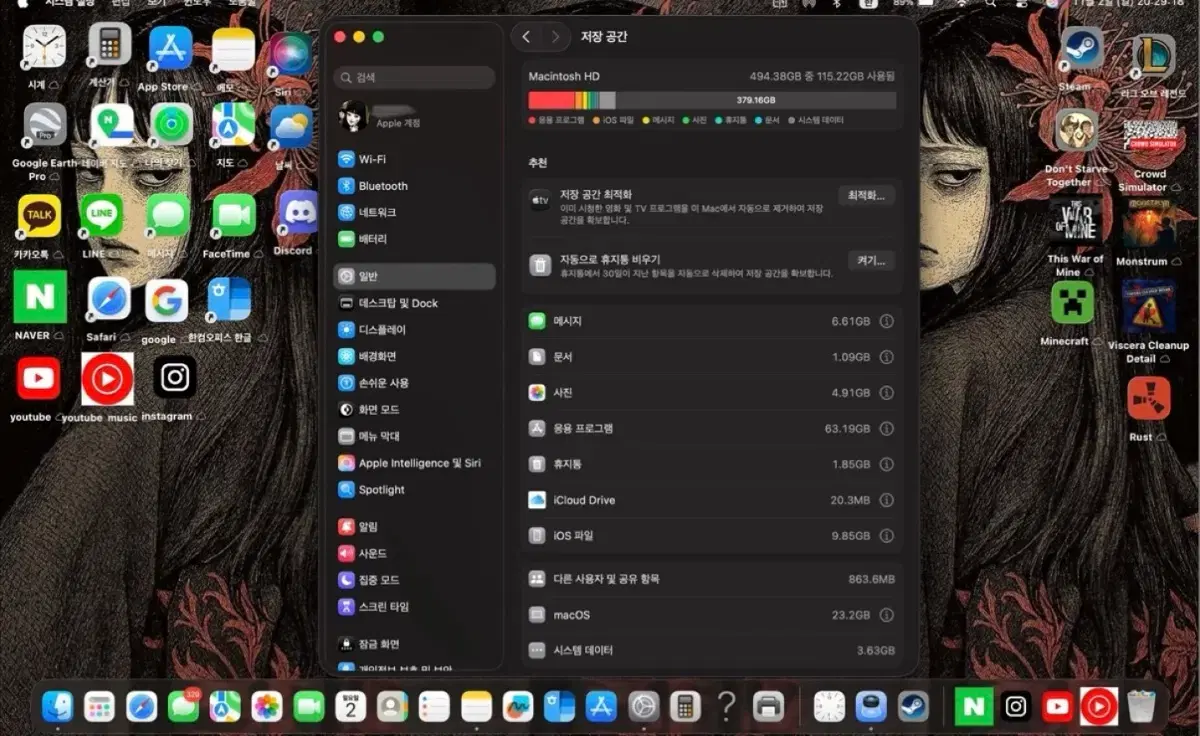
Task: Open 배경화면 settings pane
Action: pos(414,356)
